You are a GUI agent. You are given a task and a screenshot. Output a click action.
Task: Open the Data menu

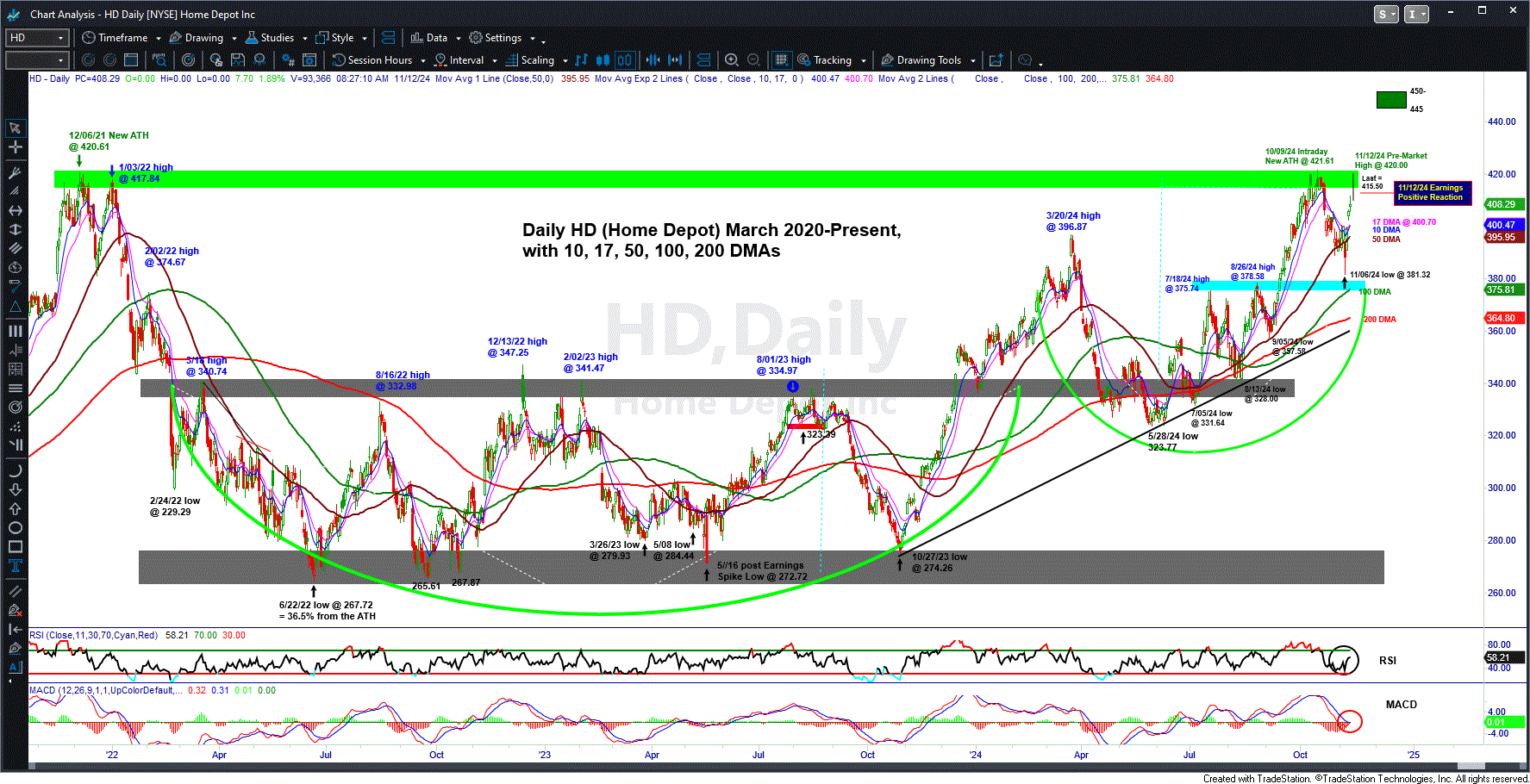[x=429, y=38]
